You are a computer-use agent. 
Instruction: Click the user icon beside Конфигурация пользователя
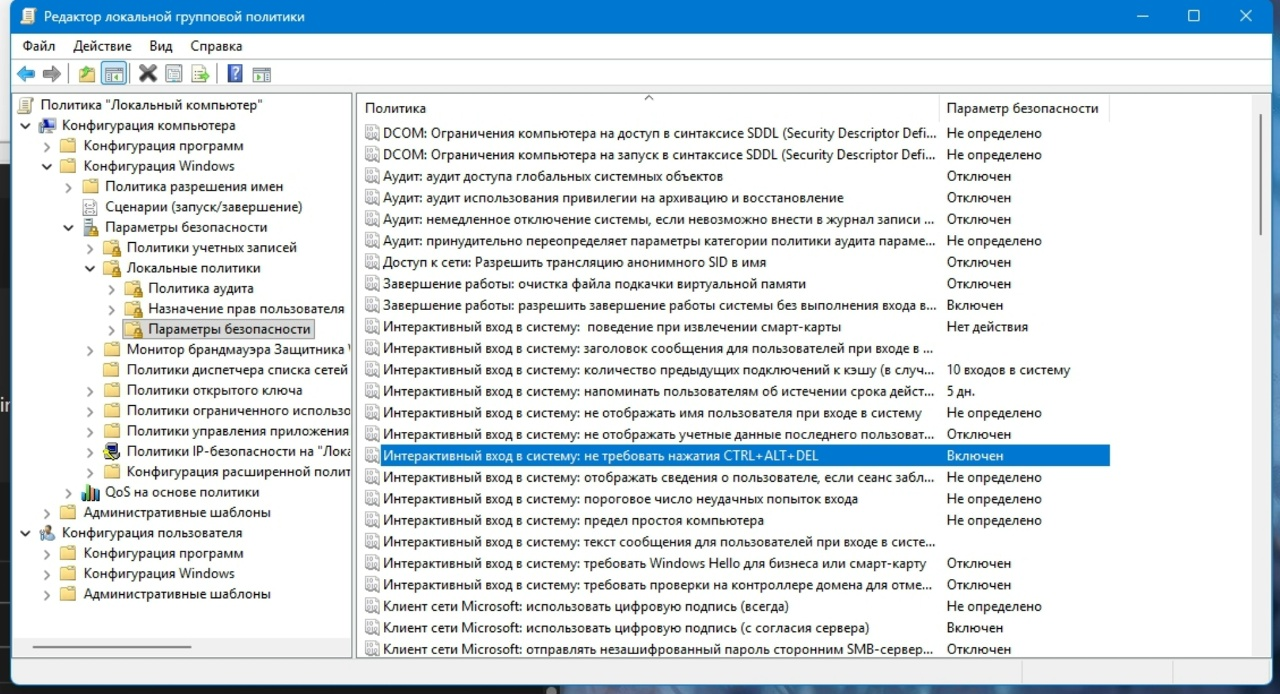[47, 533]
